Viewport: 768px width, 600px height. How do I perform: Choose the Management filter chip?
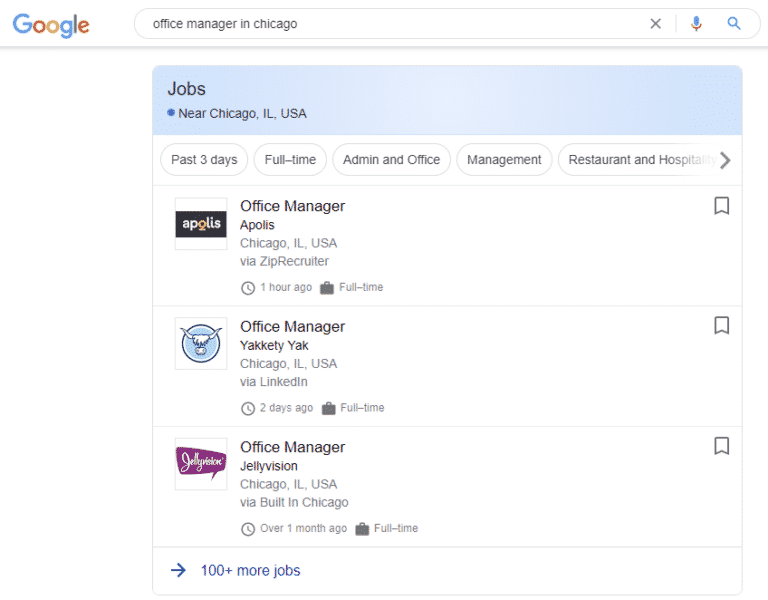click(504, 160)
